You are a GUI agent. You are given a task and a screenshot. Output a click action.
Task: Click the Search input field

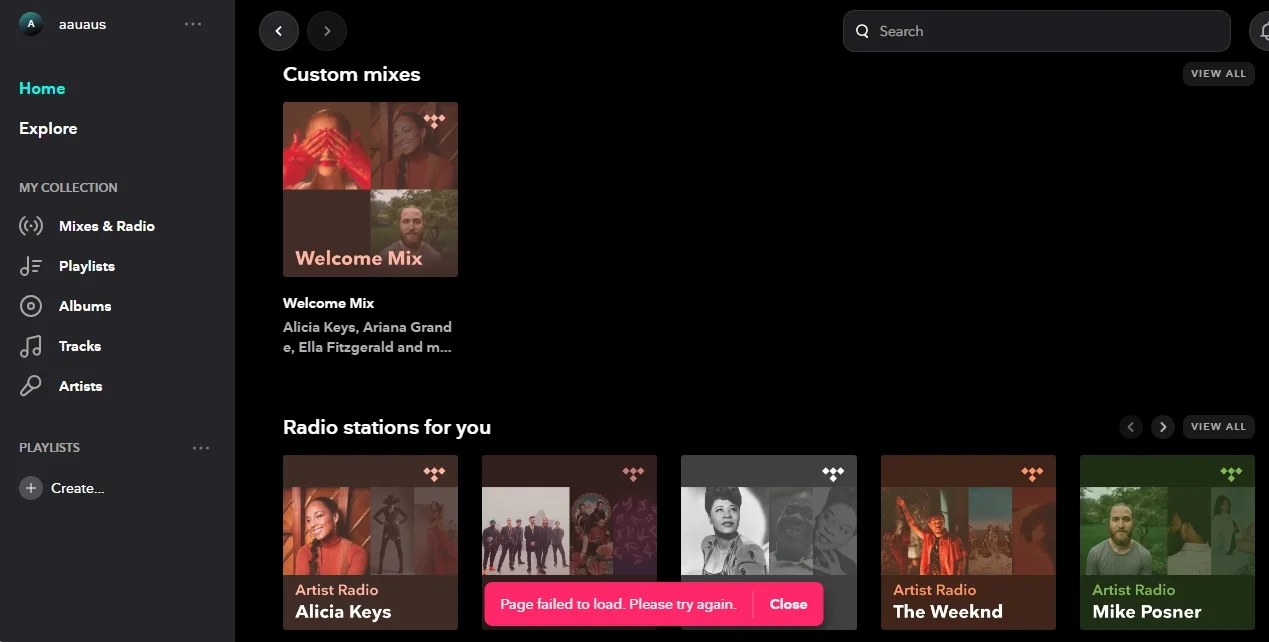click(x=1036, y=31)
